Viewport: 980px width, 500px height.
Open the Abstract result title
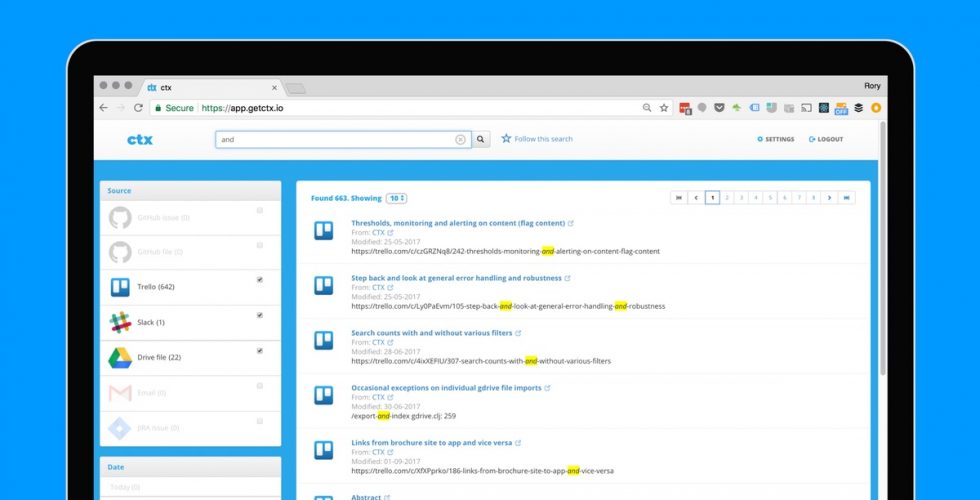pyautogui.click(x=366, y=497)
